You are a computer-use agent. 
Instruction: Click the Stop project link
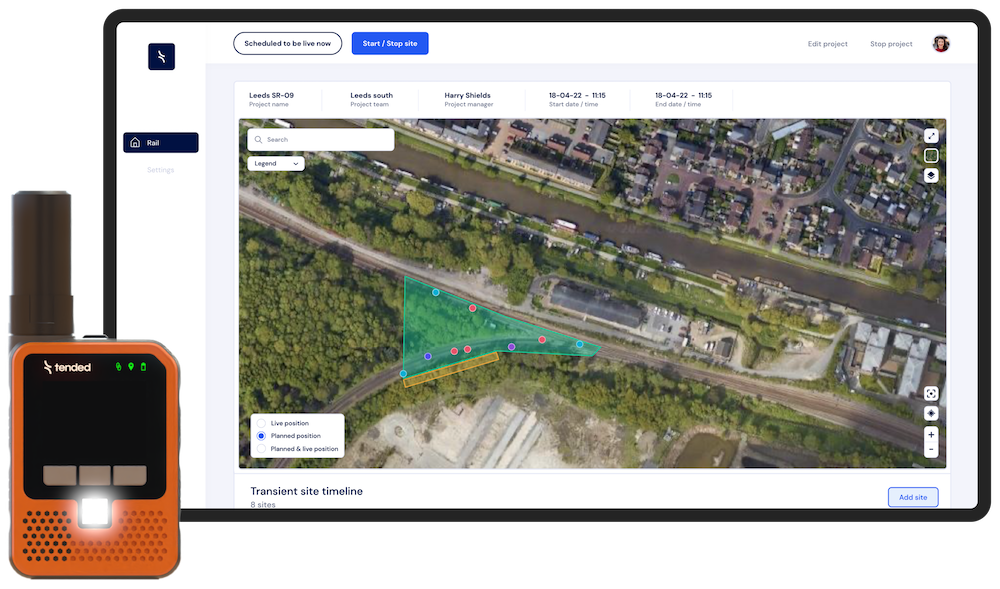(x=891, y=44)
